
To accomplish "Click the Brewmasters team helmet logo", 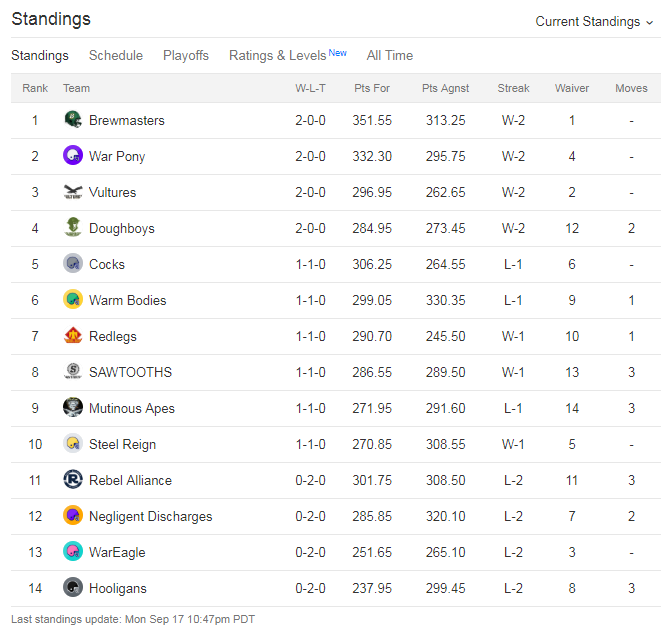I will (x=73, y=120).
